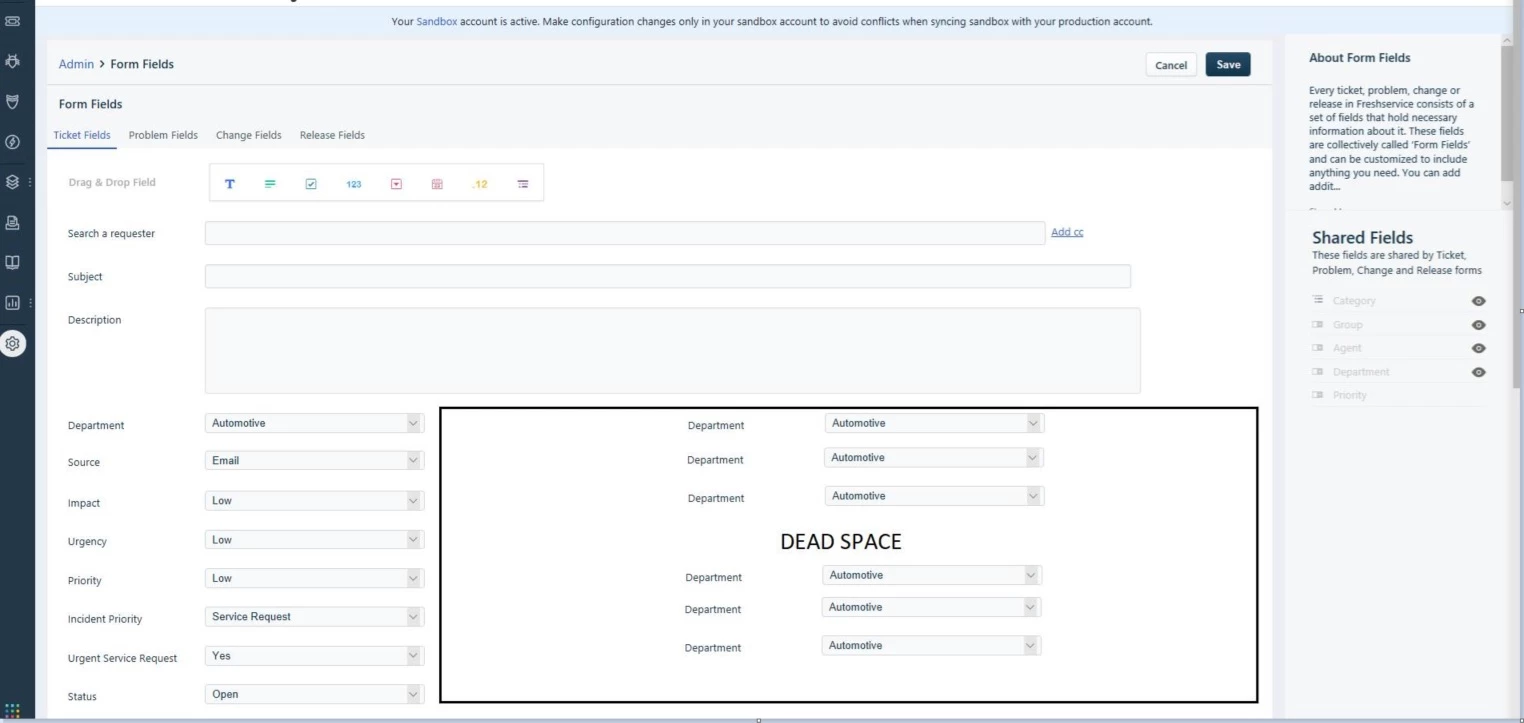Toggle visibility eye for Category shared field
The image size is (1524, 723).
pos(1479,301)
